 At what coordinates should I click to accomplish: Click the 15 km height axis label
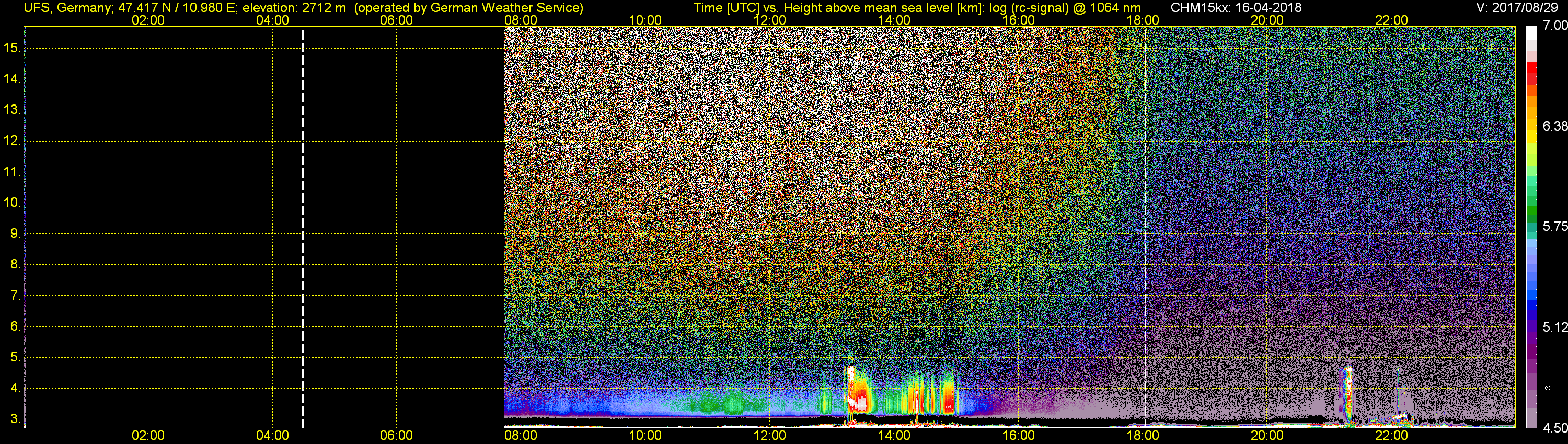tap(11, 48)
